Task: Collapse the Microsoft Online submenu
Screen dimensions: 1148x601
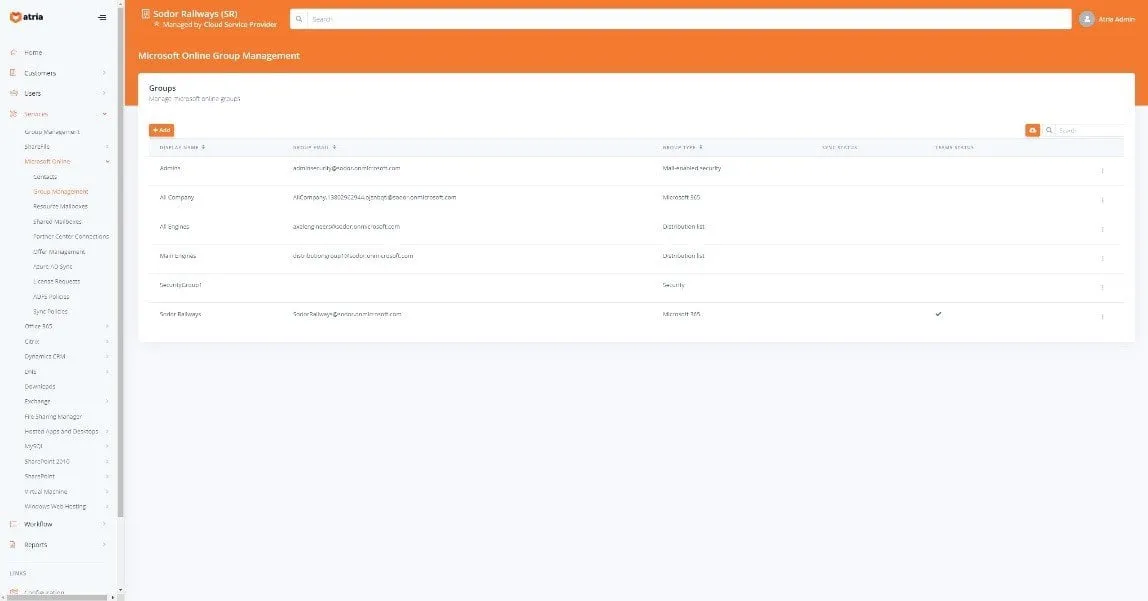Action: coord(107,161)
